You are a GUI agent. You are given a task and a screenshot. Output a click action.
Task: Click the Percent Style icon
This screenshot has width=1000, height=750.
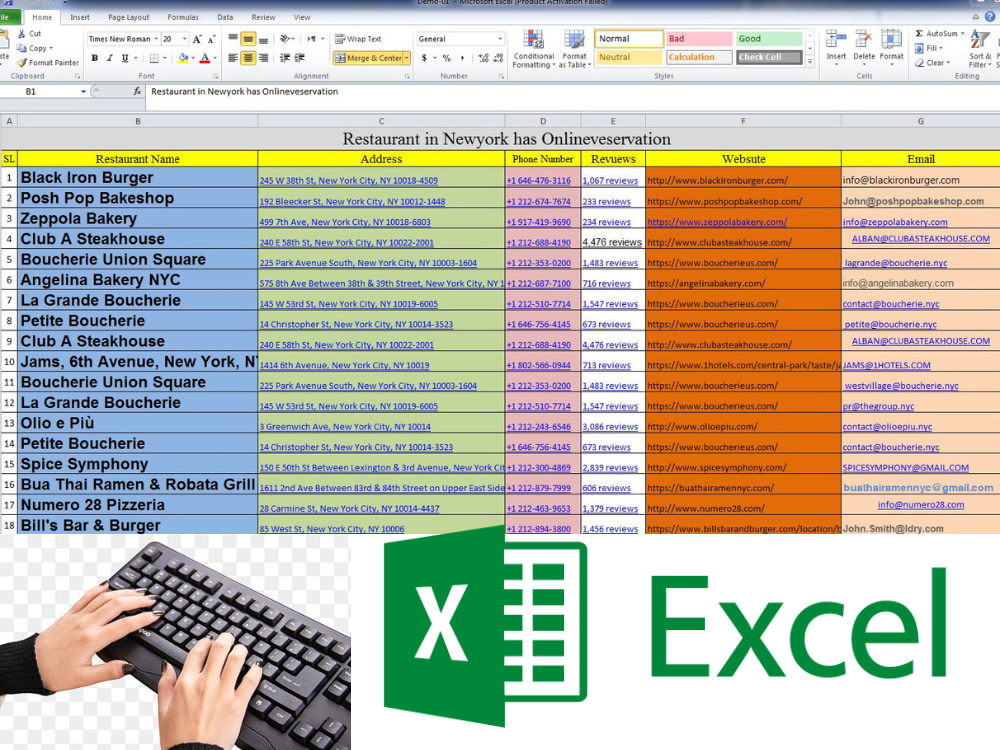446,58
